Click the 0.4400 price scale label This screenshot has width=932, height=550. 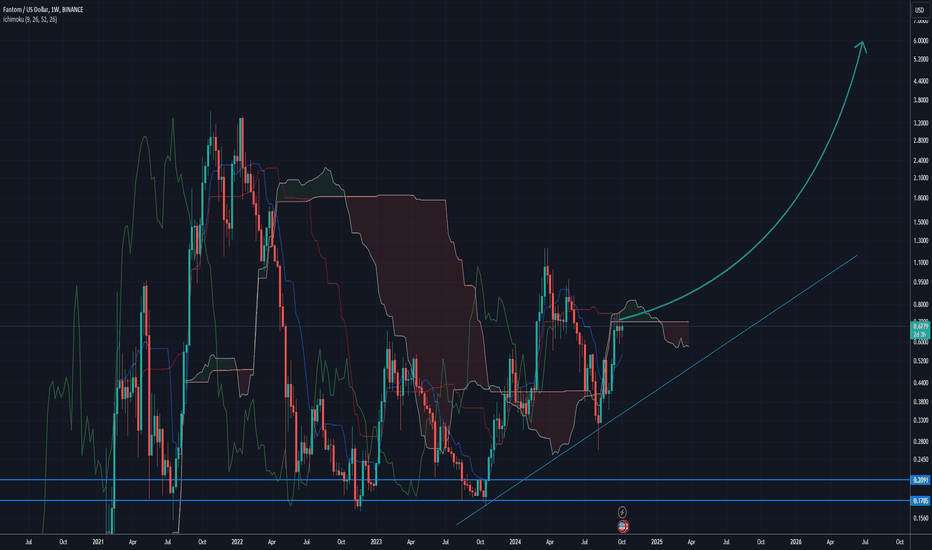[x=921, y=383]
